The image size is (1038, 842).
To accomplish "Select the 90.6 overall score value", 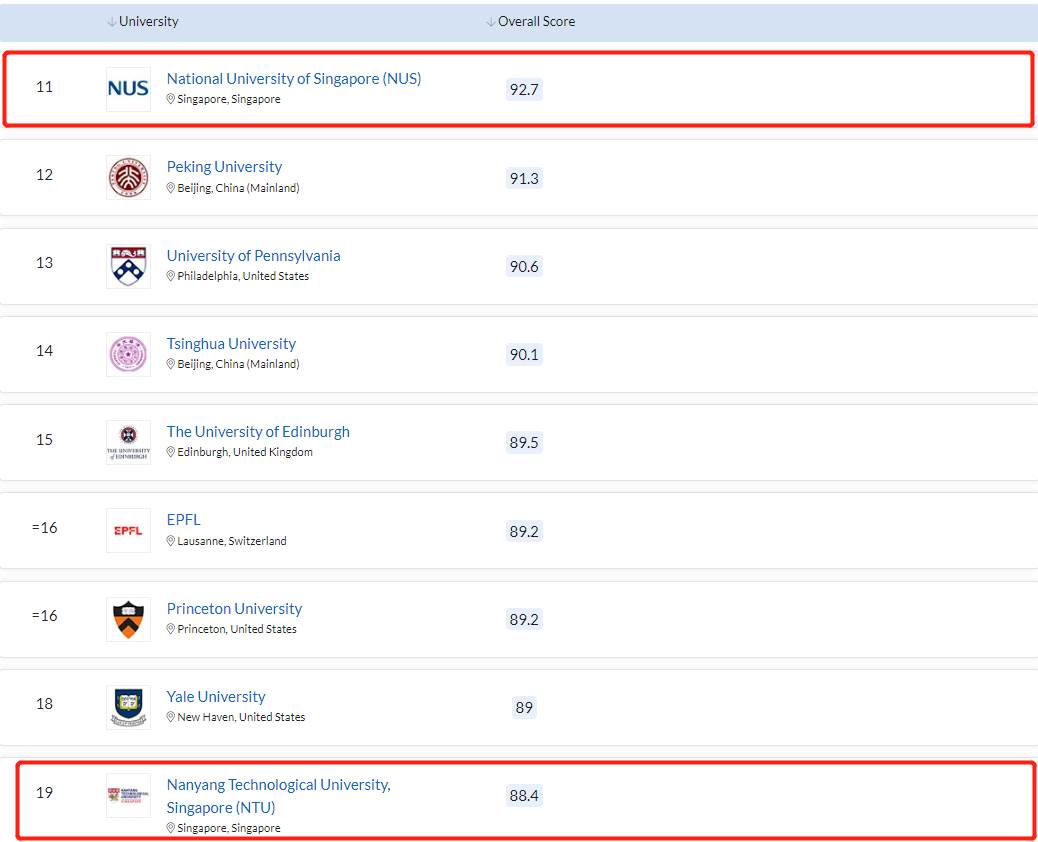I will [x=524, y=266].
